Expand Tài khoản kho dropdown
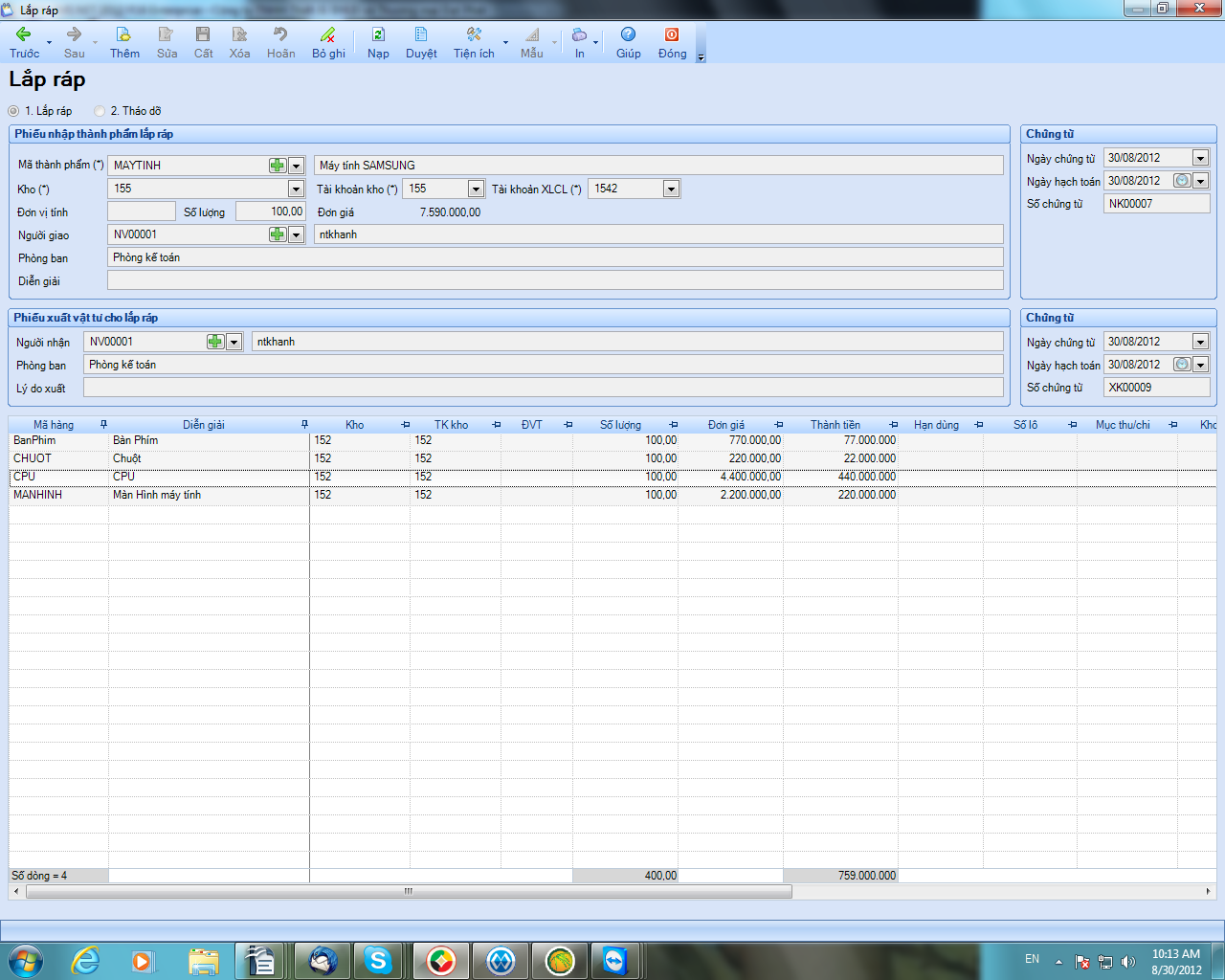The width and height of the screenshot is (1225, 980). pos(476,189)
